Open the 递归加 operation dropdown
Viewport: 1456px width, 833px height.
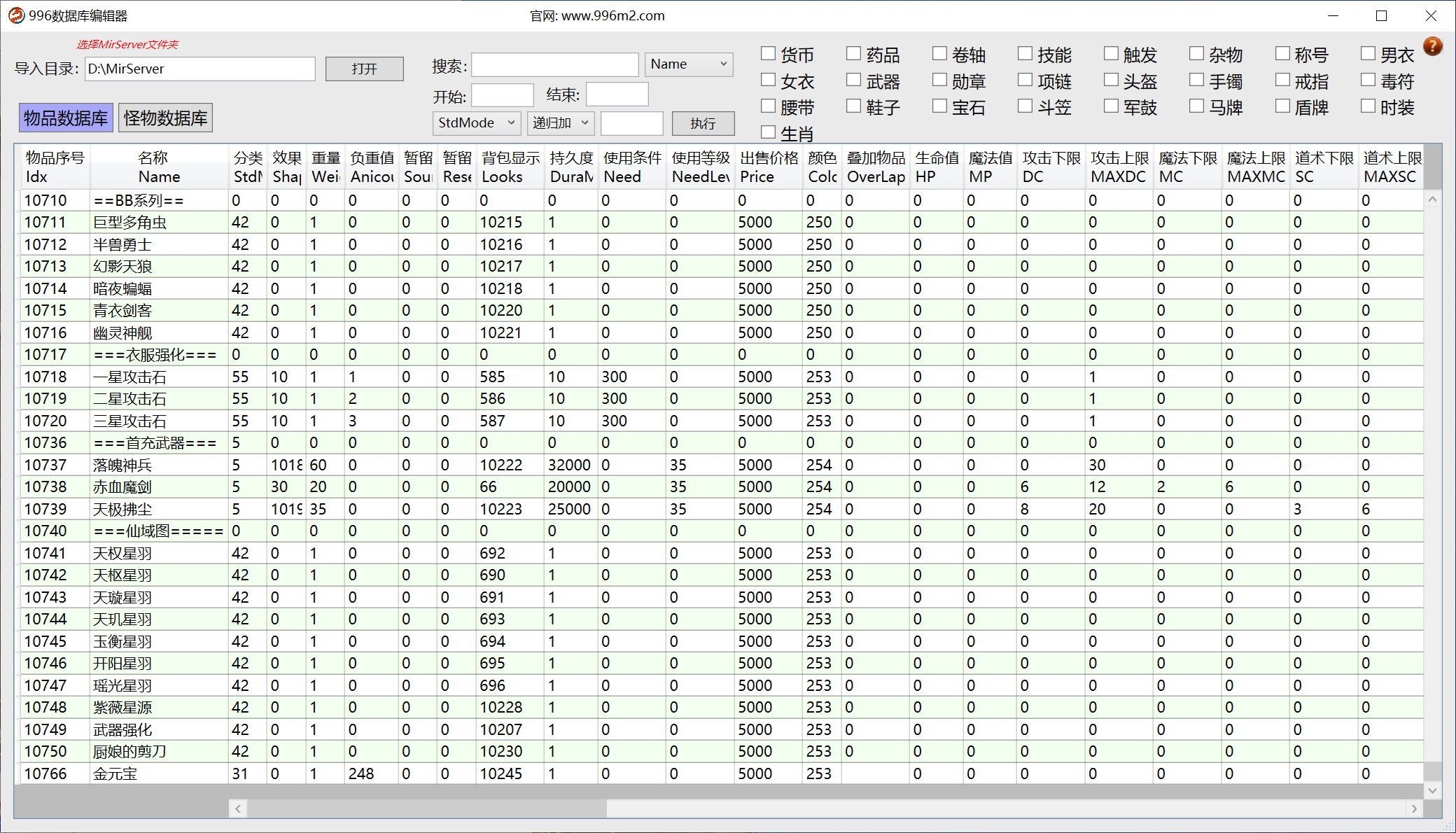point(561,123)
